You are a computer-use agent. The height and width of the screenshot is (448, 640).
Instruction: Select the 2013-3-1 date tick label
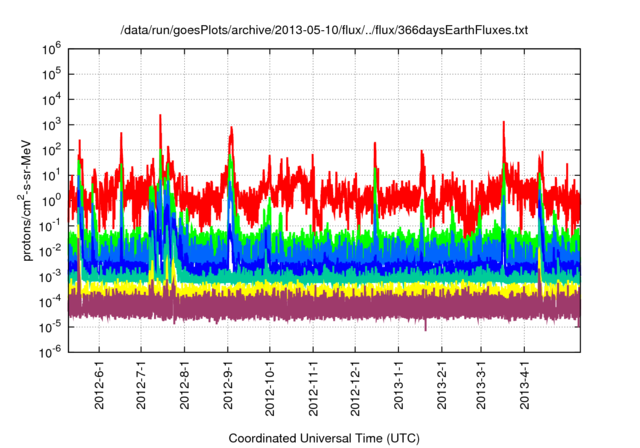click(481, 385)
